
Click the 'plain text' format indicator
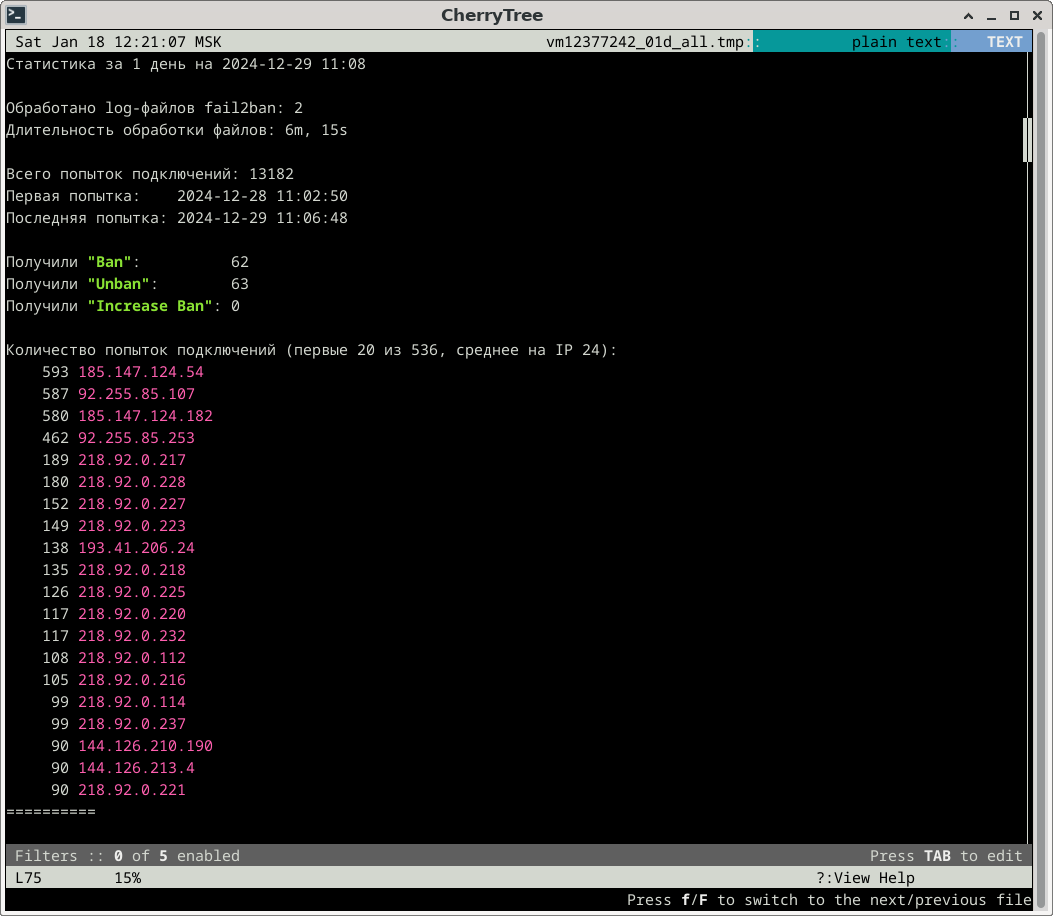(896, 42)
